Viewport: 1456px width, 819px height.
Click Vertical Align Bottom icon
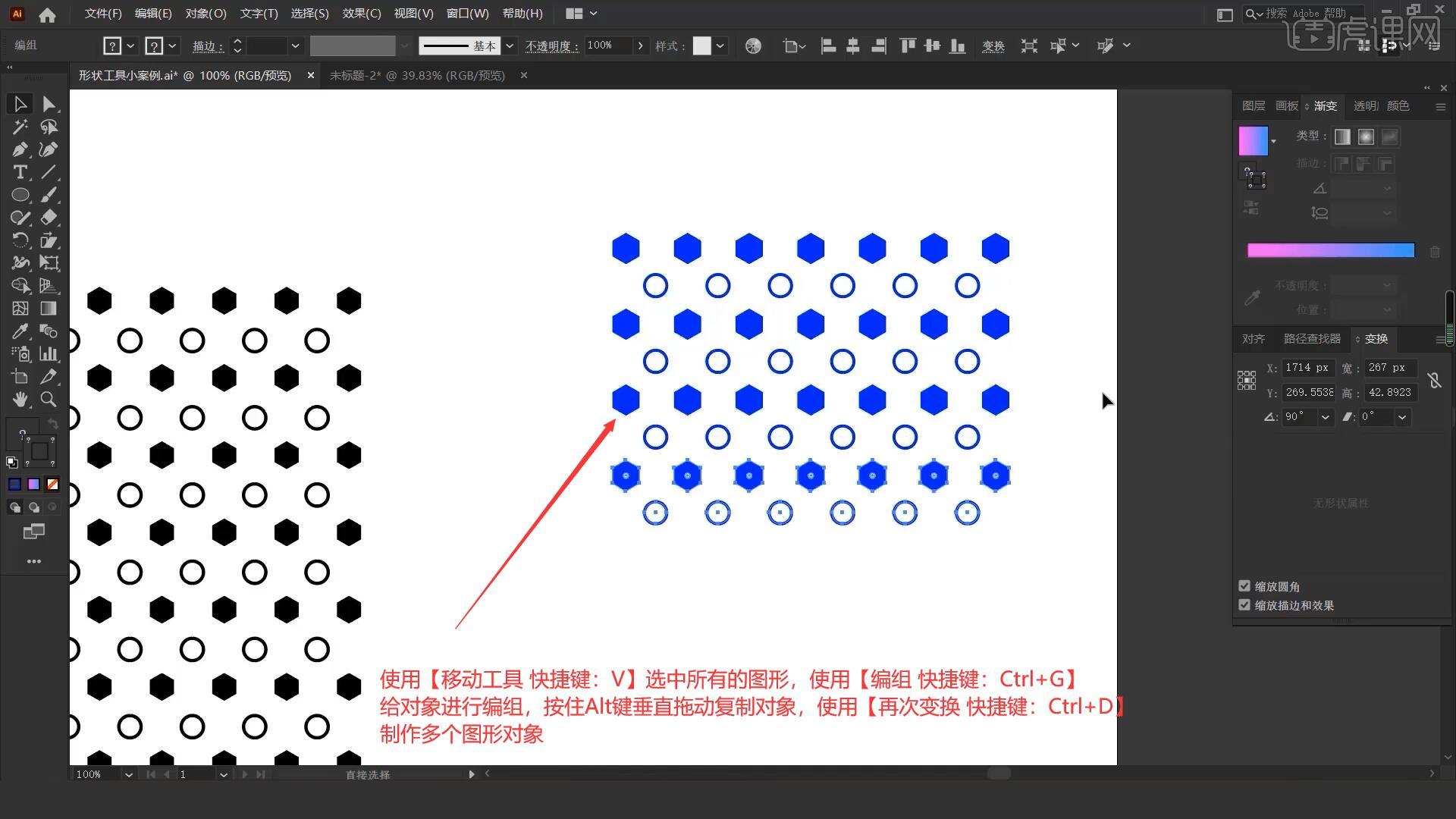pos(958,46)
